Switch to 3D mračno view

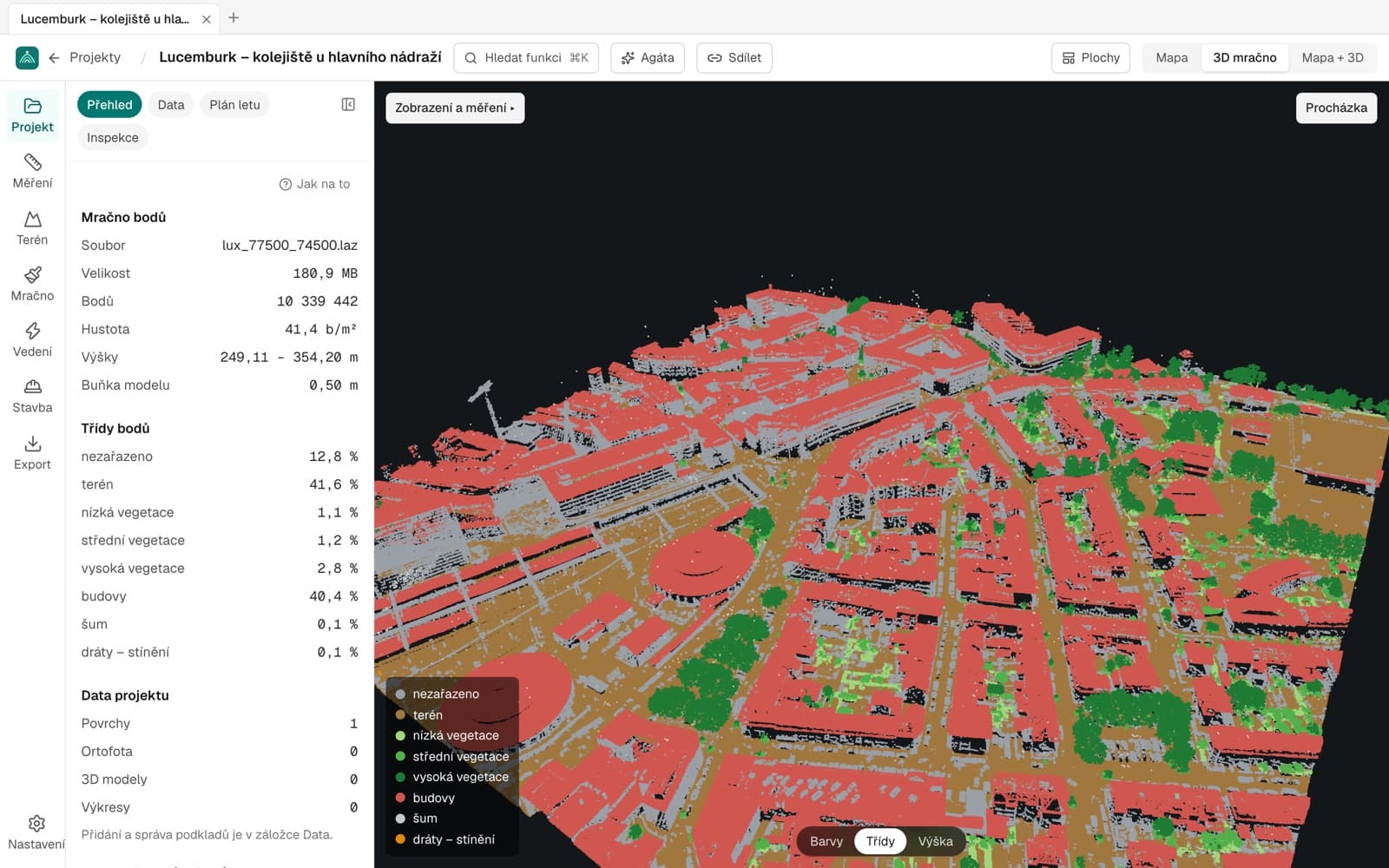coord(1244,57)
